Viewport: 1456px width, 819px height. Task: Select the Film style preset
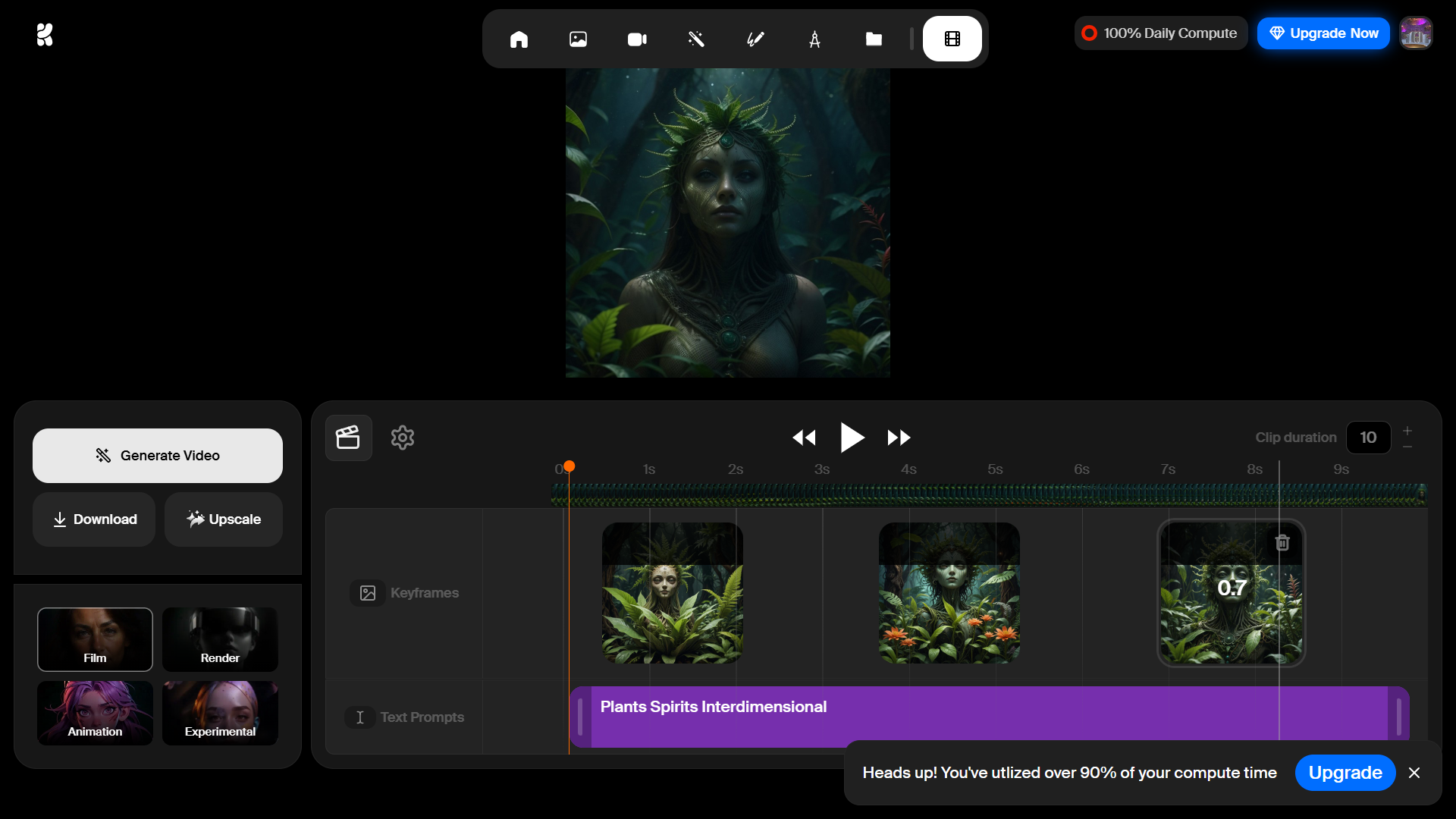95,639
